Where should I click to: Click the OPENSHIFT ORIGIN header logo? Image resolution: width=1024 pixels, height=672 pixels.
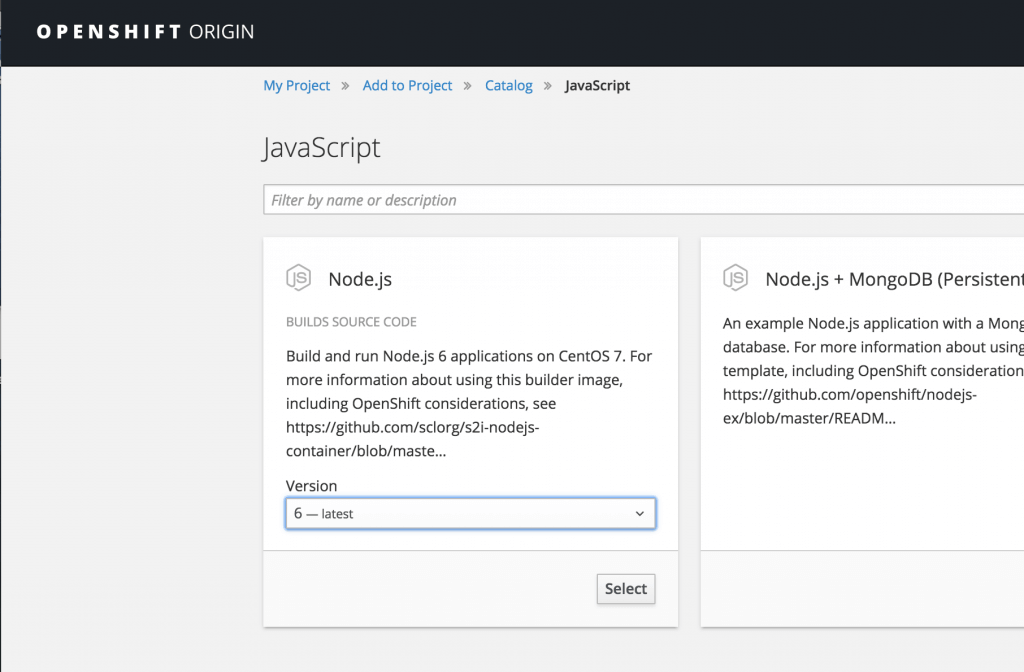(144, 31)
